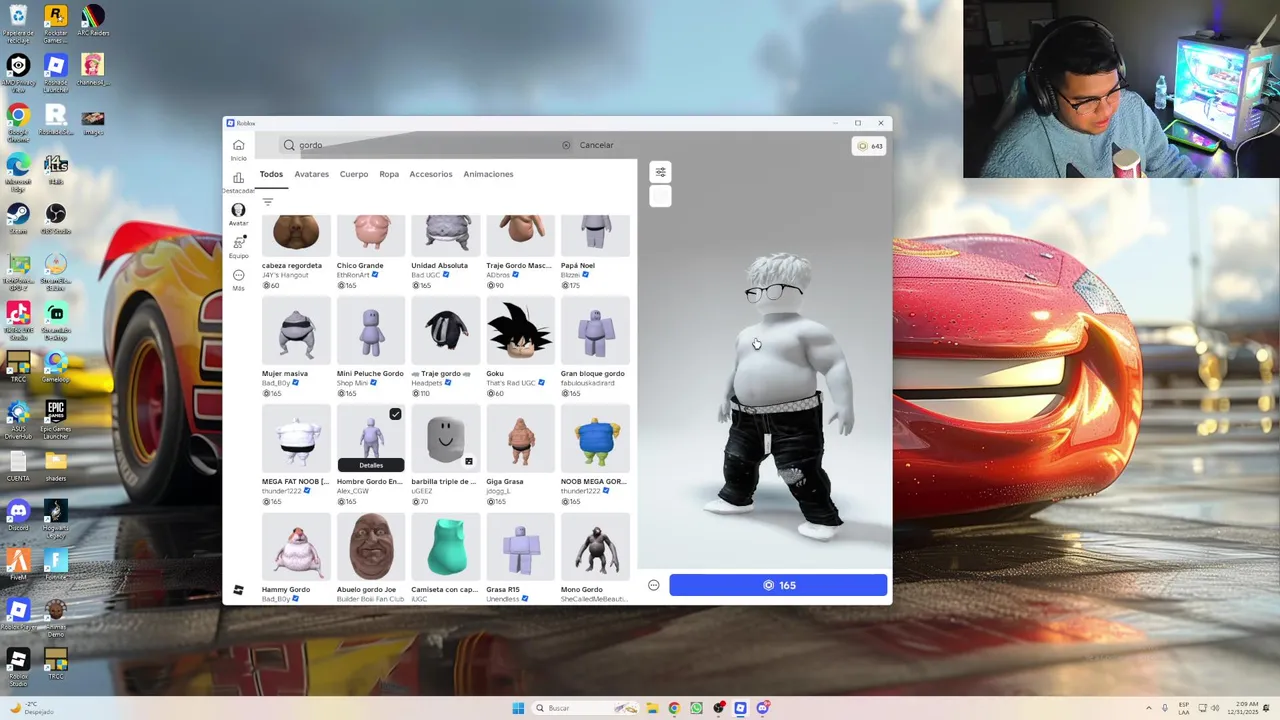Cancel the search with Cancelar

tap(596, 145)
